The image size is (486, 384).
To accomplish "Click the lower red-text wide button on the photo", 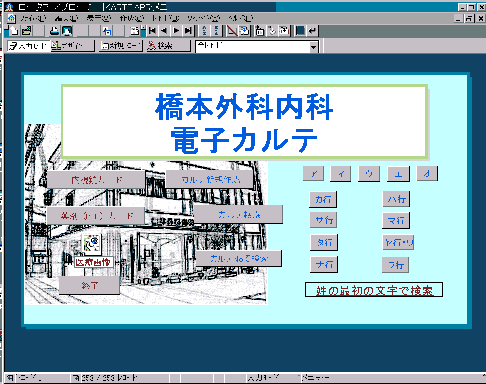I will (96, 216).
